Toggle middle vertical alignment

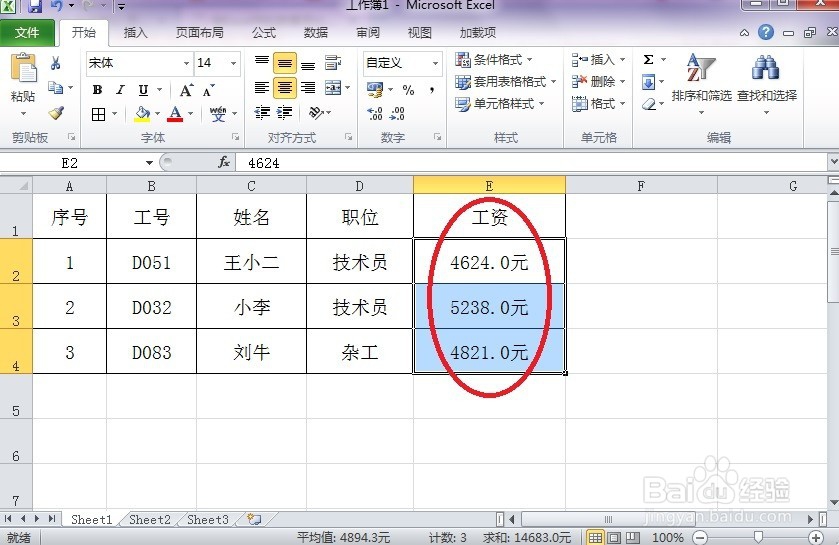point(285,63)
